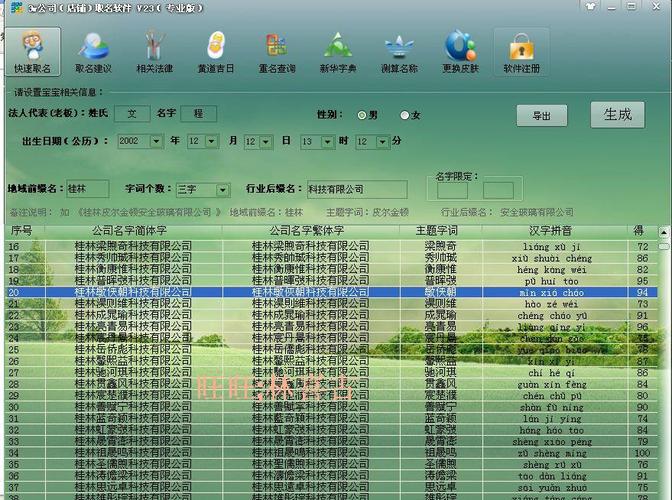Select row 31 桂林蓝奇颖科技有限公司
Screen dimensions: 672x500
point(331,419)
